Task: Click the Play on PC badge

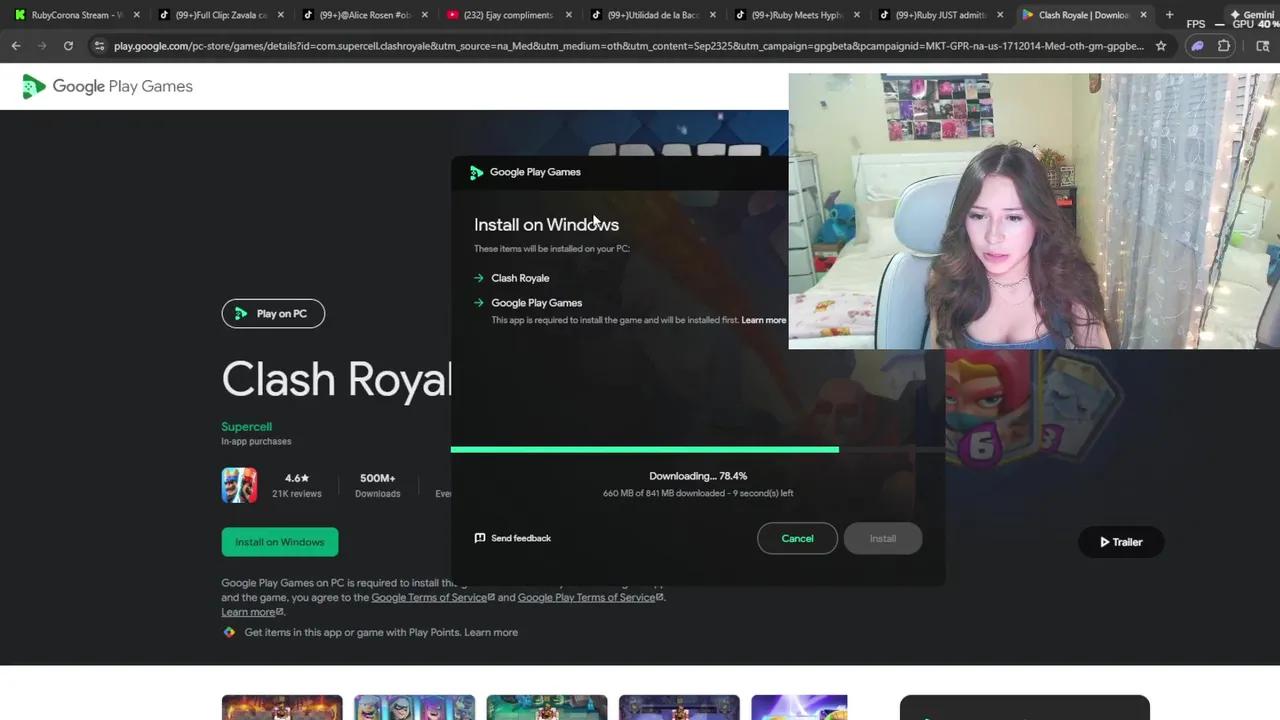Action: coord(273,314)
